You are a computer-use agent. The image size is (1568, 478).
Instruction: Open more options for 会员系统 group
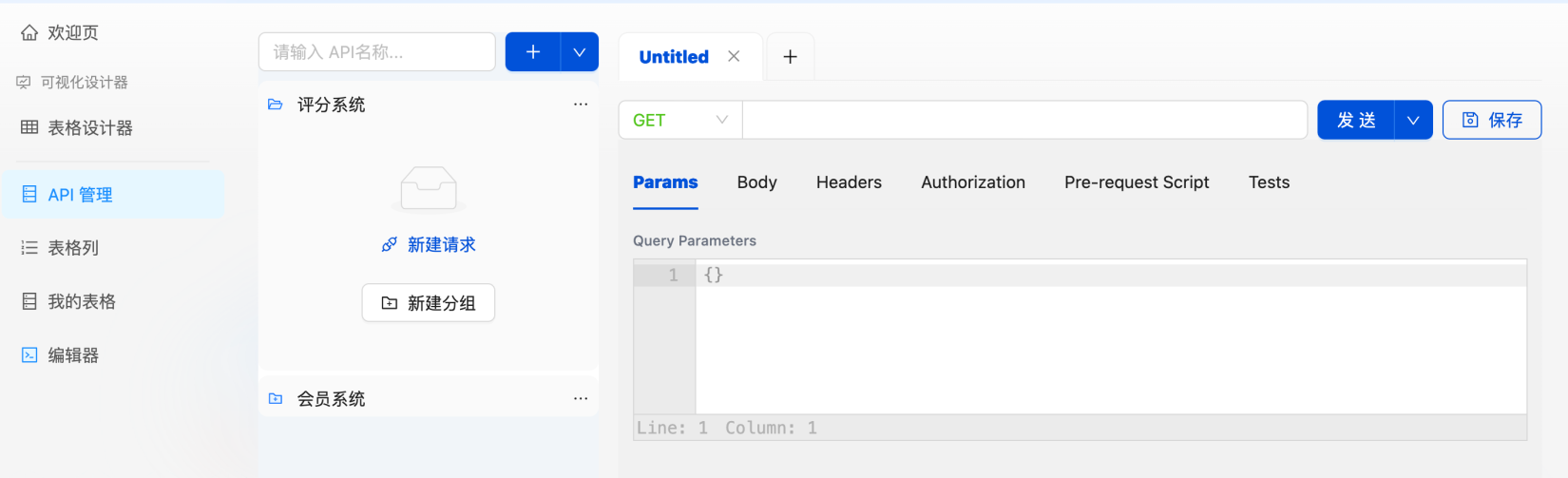pos(581,399)
